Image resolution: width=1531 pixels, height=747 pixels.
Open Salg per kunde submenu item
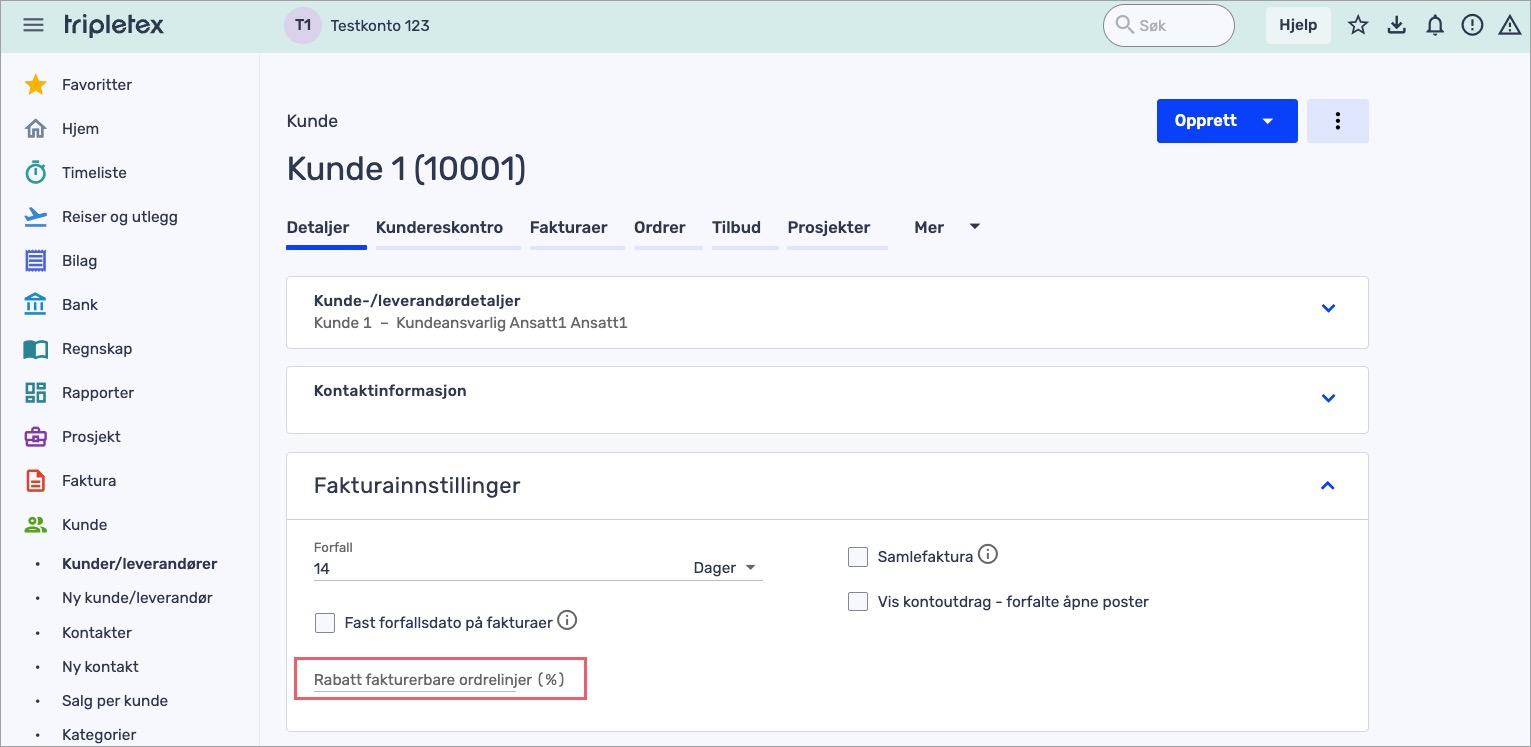point(115,701)
